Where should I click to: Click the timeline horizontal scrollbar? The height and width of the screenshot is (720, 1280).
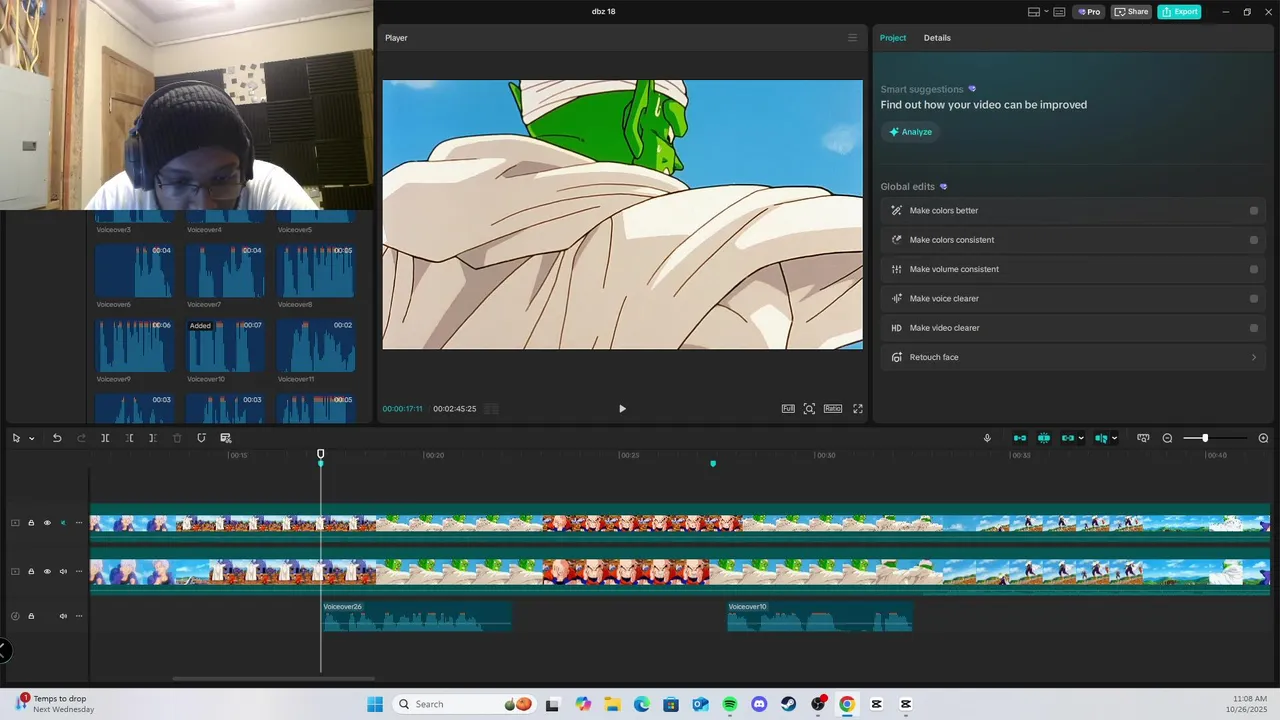273,679
